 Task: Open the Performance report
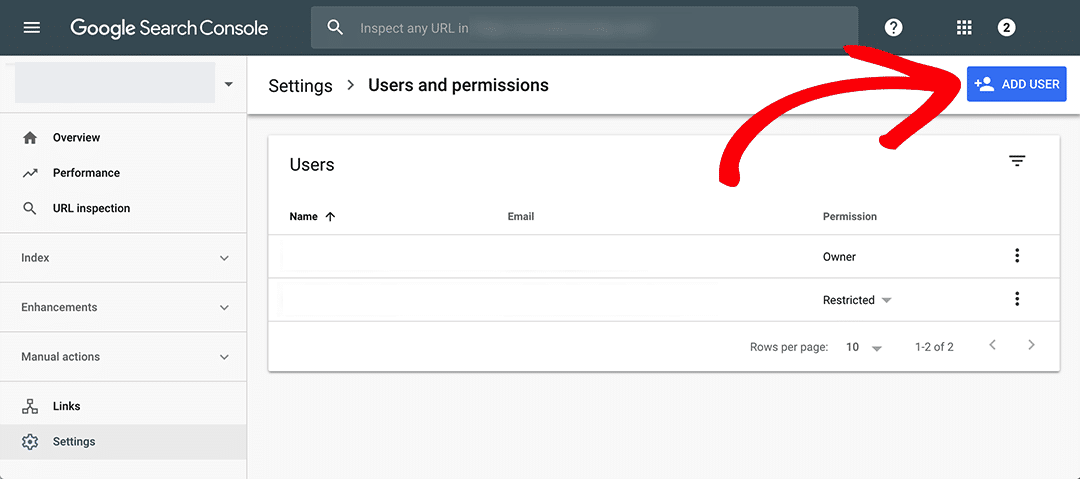[123, 173]
